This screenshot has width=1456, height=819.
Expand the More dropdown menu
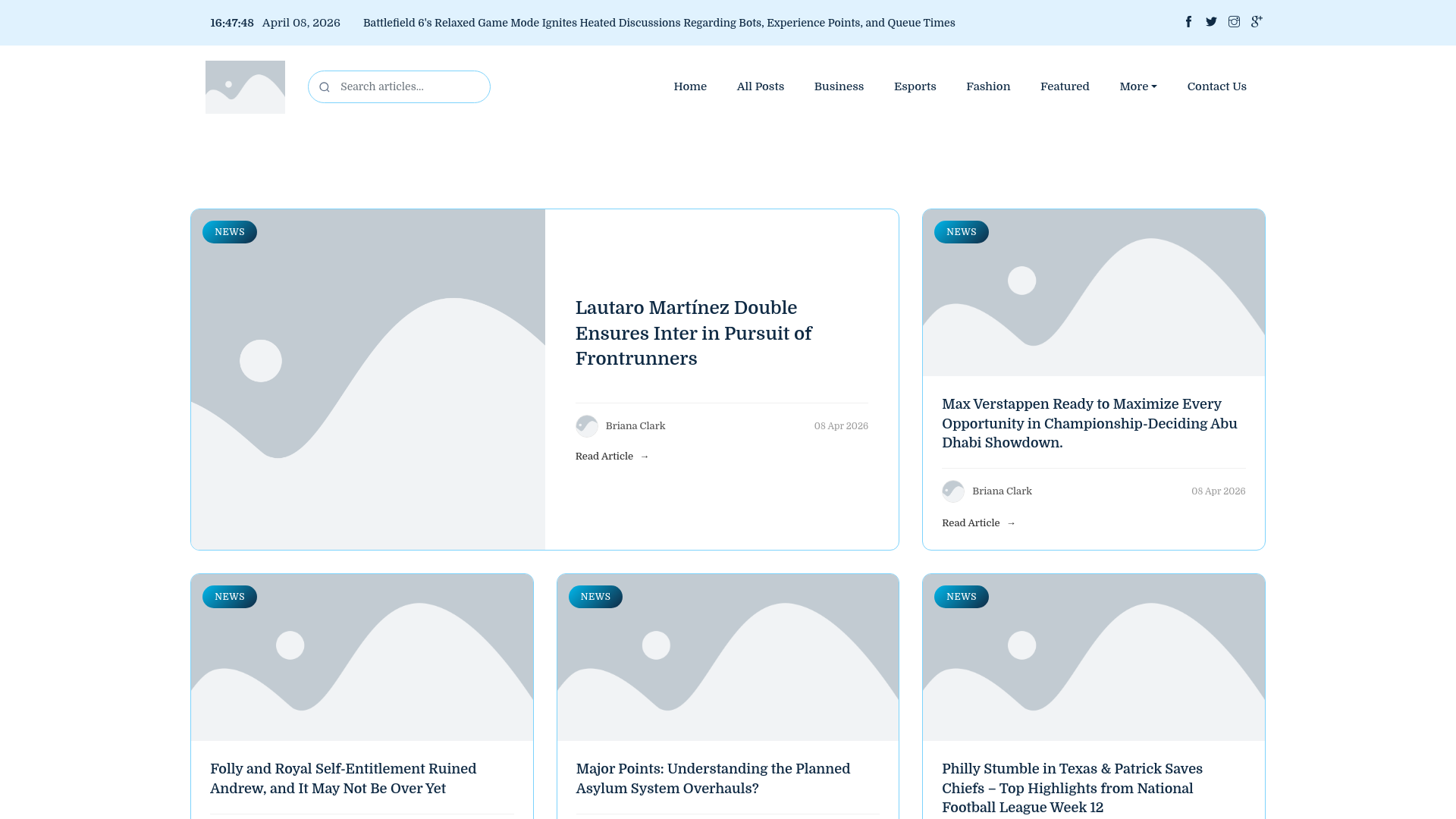[x=1138, y=86]
